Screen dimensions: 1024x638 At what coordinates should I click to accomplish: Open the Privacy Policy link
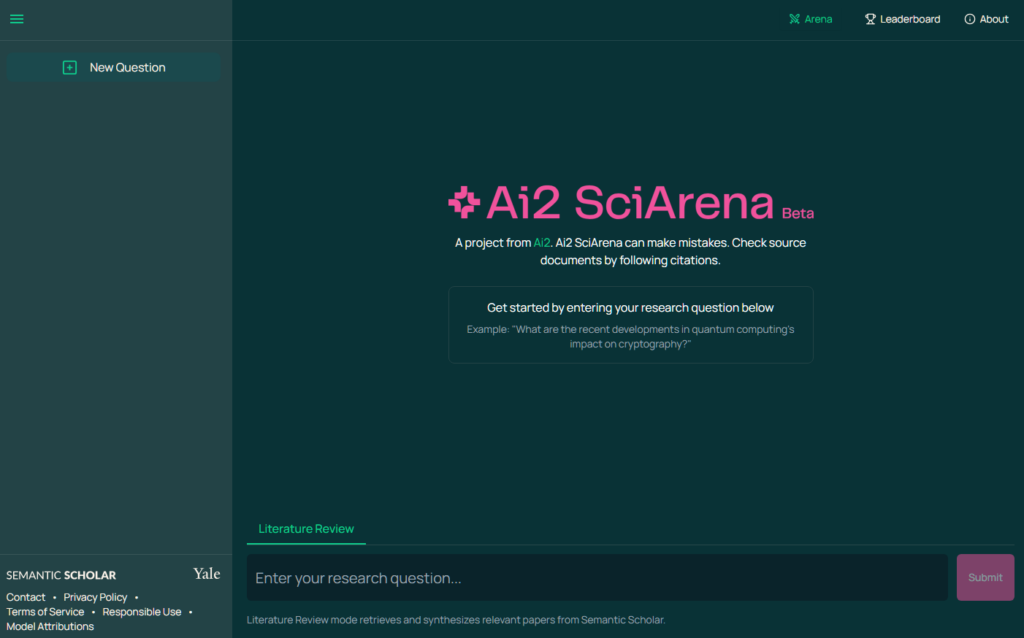click(x=95, y=597)
